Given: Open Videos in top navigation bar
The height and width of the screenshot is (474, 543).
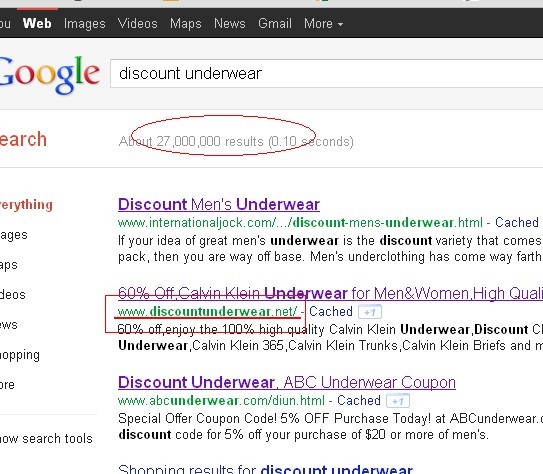Looking at the screenshot, I should (x=137, y=24).
